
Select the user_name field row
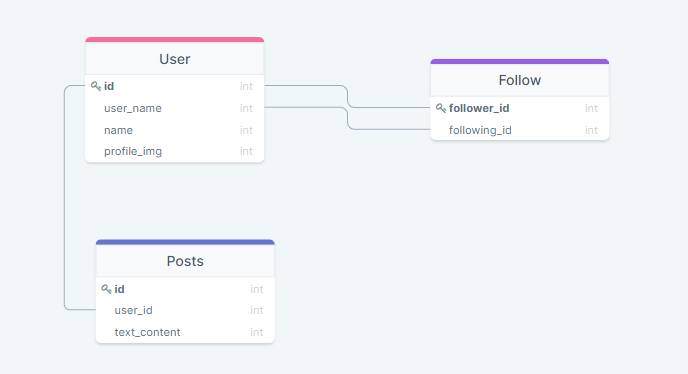[x=175, y=108]
